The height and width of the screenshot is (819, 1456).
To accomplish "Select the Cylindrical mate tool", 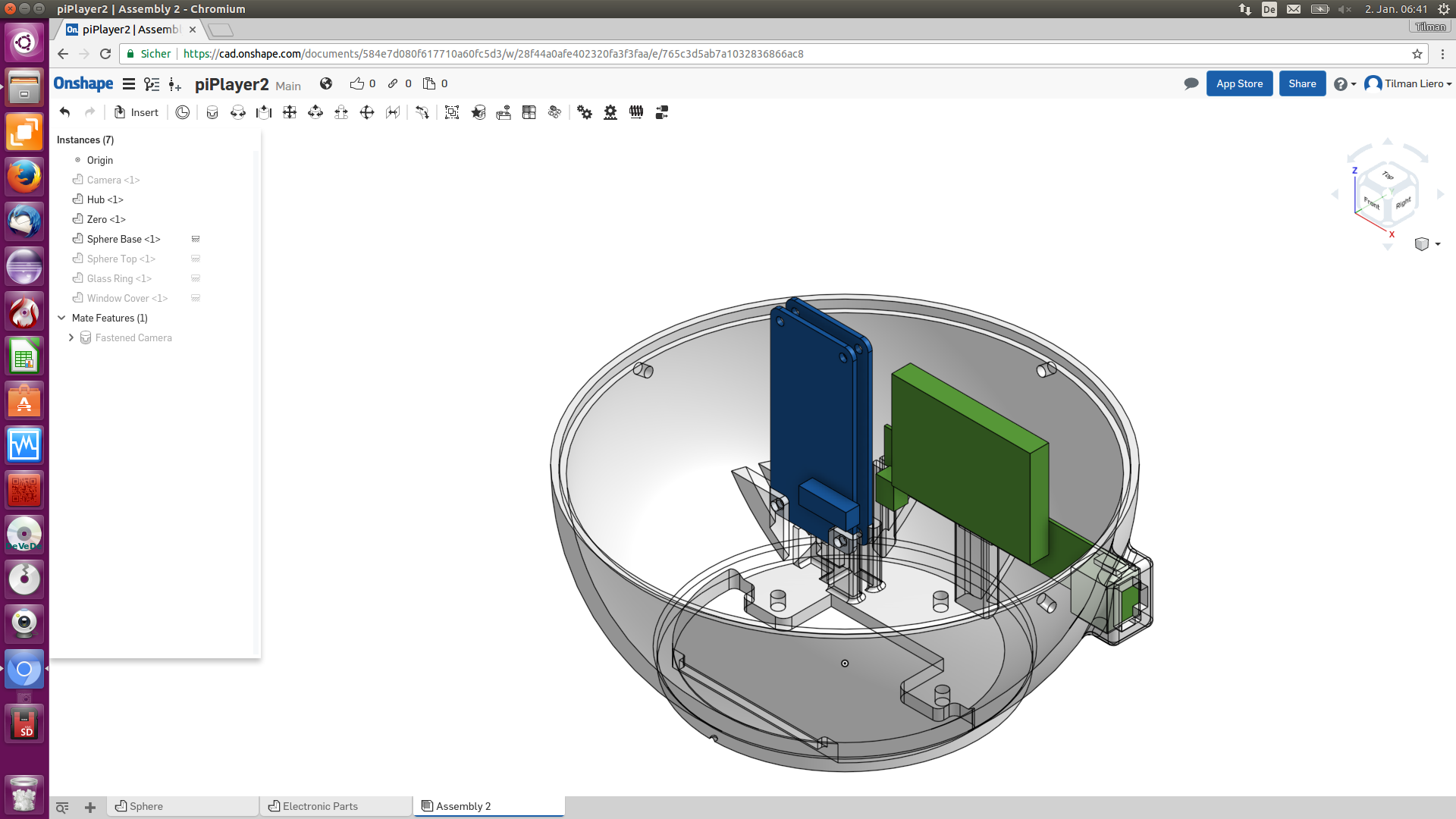I will click(315, 112).
